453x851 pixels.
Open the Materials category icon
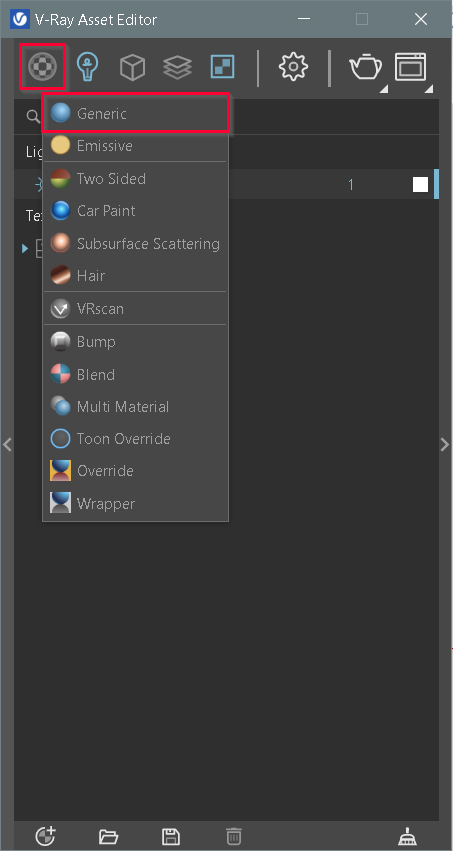[x=42, y=67]
